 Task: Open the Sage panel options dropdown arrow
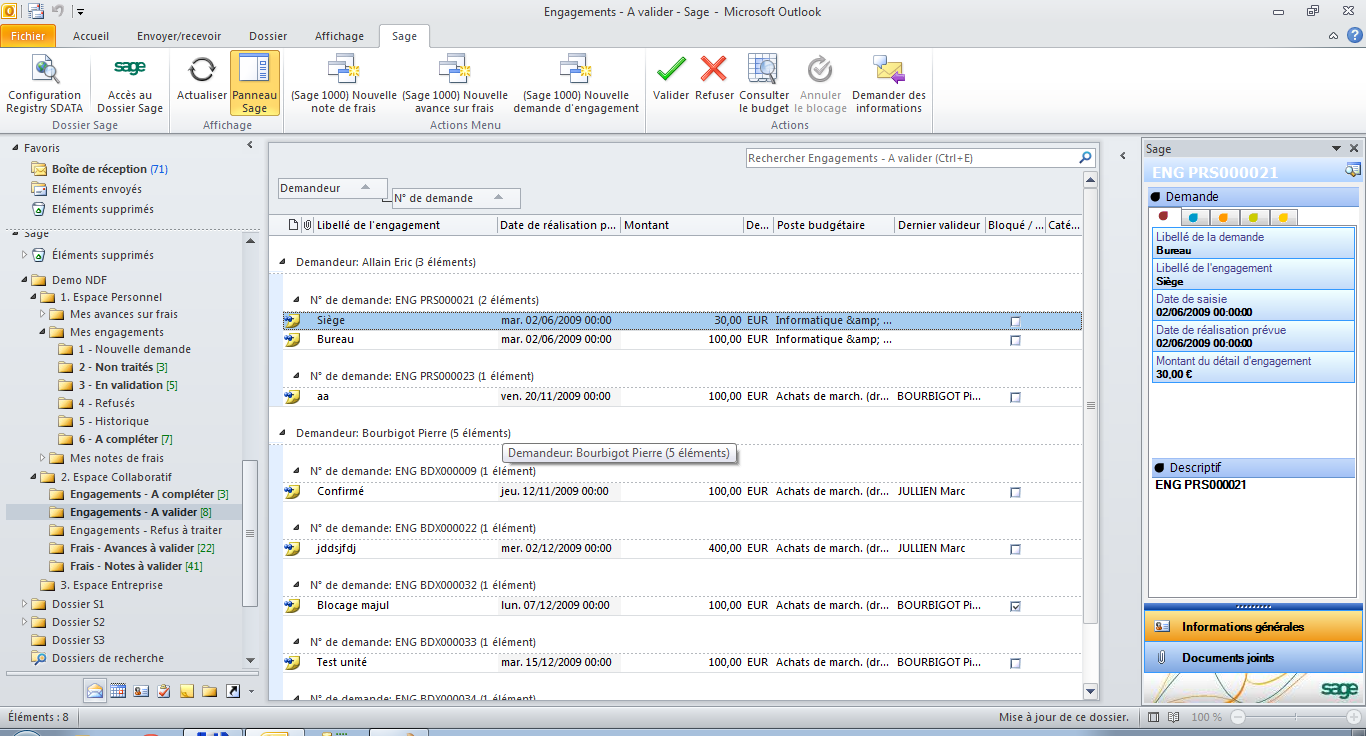pos(1337,148)
